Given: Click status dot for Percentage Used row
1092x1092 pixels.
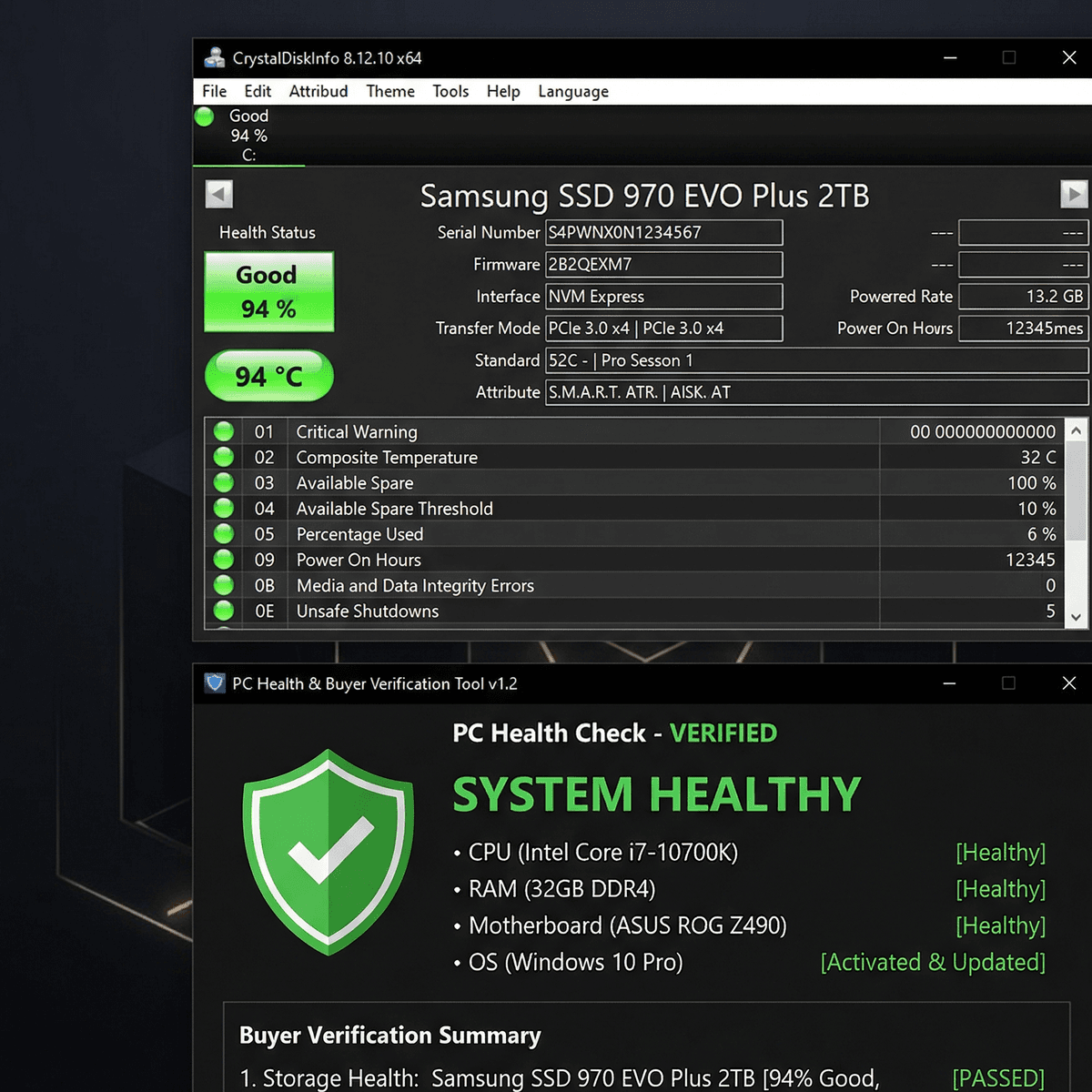Looking at the screenshot, I should click(x=224, y=533).
